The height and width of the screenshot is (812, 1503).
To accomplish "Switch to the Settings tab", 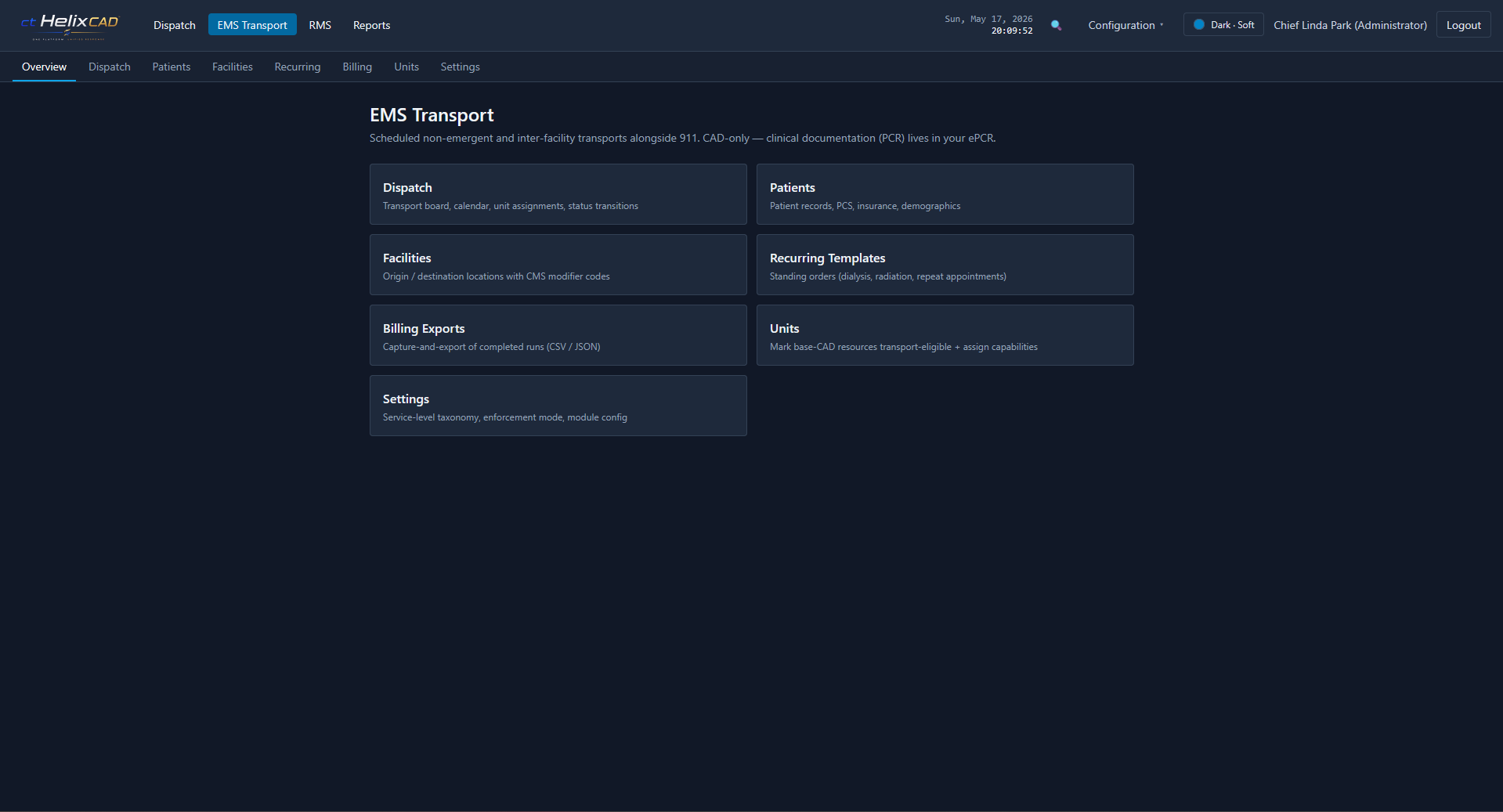I will 460,67.
